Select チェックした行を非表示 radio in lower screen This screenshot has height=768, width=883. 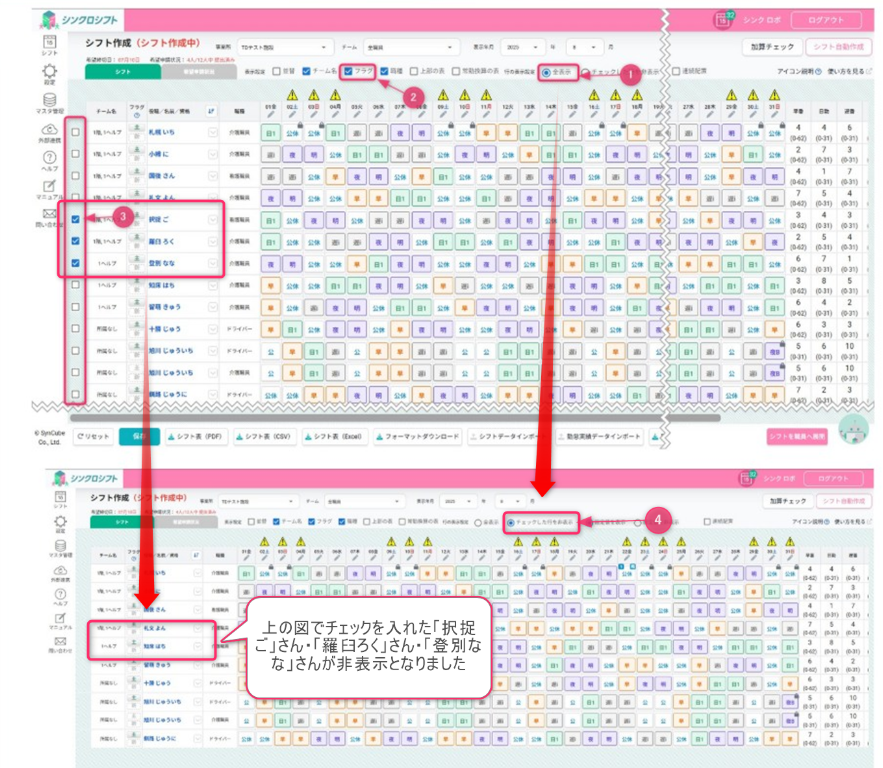pyautogui.click(x=511, y=521)
